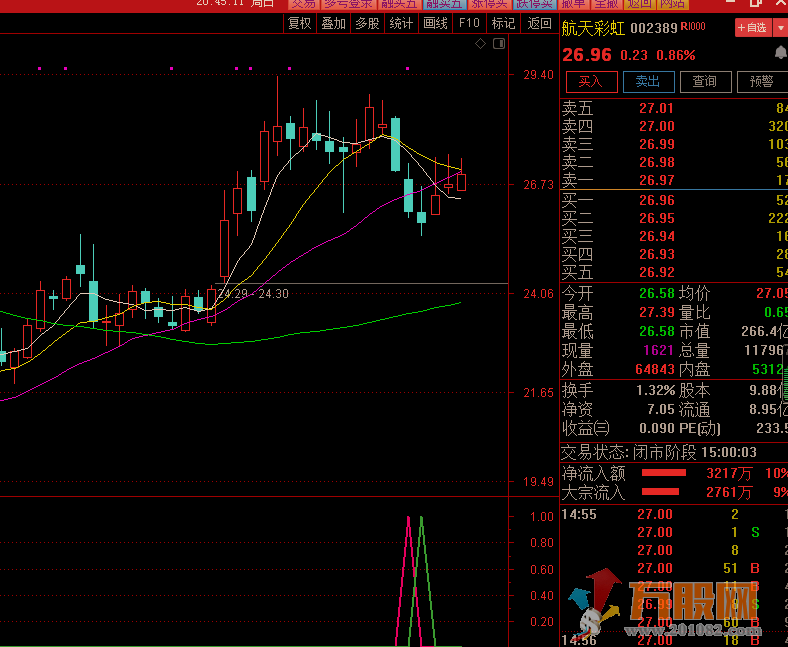788x647 pixels.
Task: Click the 卖一 price 26.97
Action: pos(656,180)
